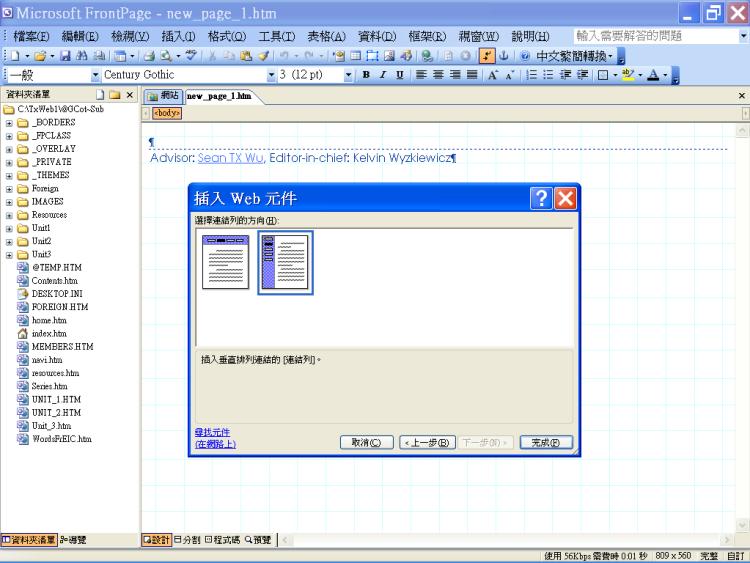Click the 尋找元件 link in dialog
The width and height of the screenshot is (750, 563).
coord(212,432)
